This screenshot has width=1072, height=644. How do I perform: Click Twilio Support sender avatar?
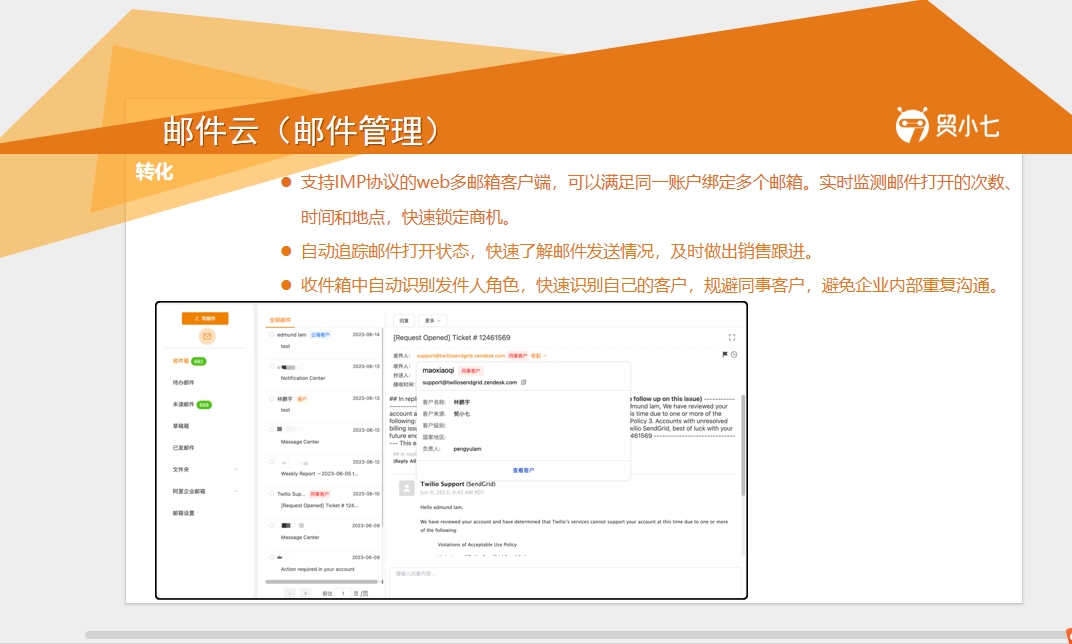pos(406,487)
